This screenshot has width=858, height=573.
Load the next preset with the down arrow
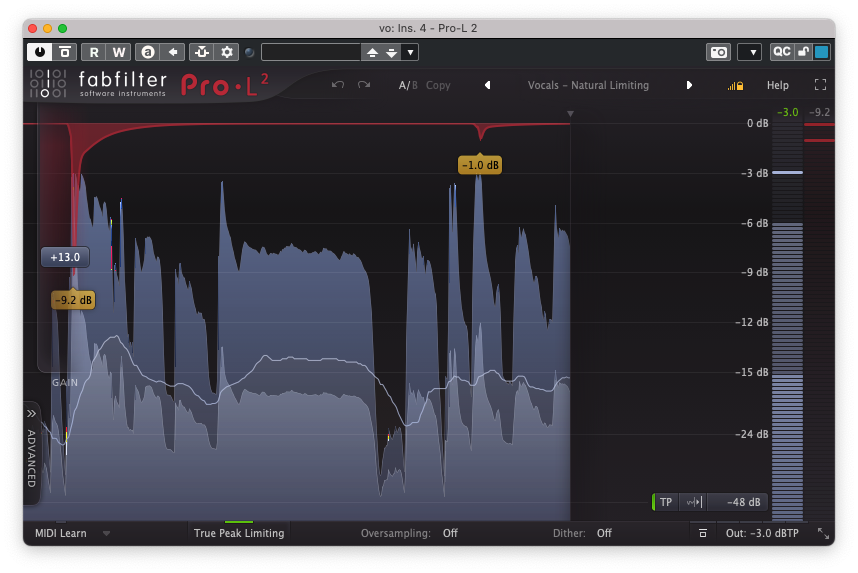pos(392,53)
